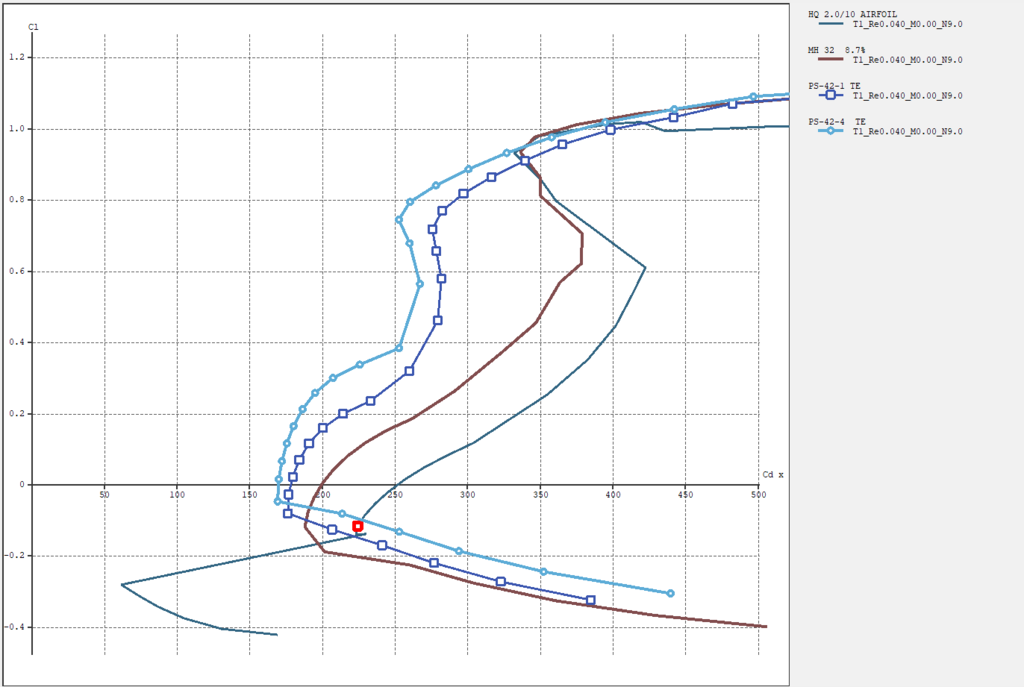Screen dimensions: 1024x687
Task: Click the 500 tick label on Cd axis
Action: pos(758,496)
